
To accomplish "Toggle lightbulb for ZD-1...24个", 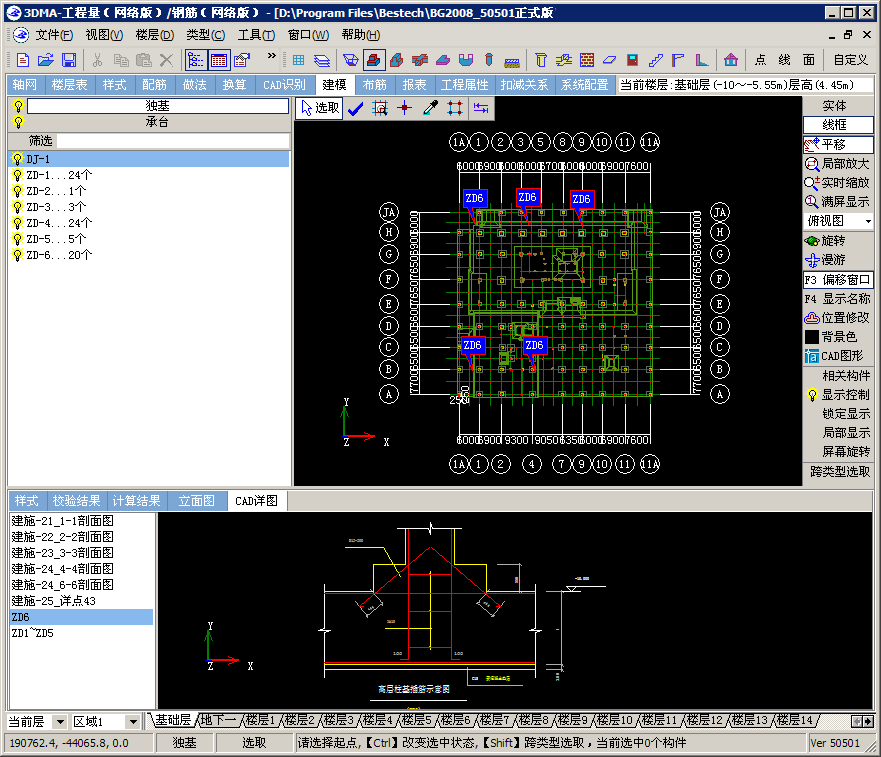I will [17, 175].
